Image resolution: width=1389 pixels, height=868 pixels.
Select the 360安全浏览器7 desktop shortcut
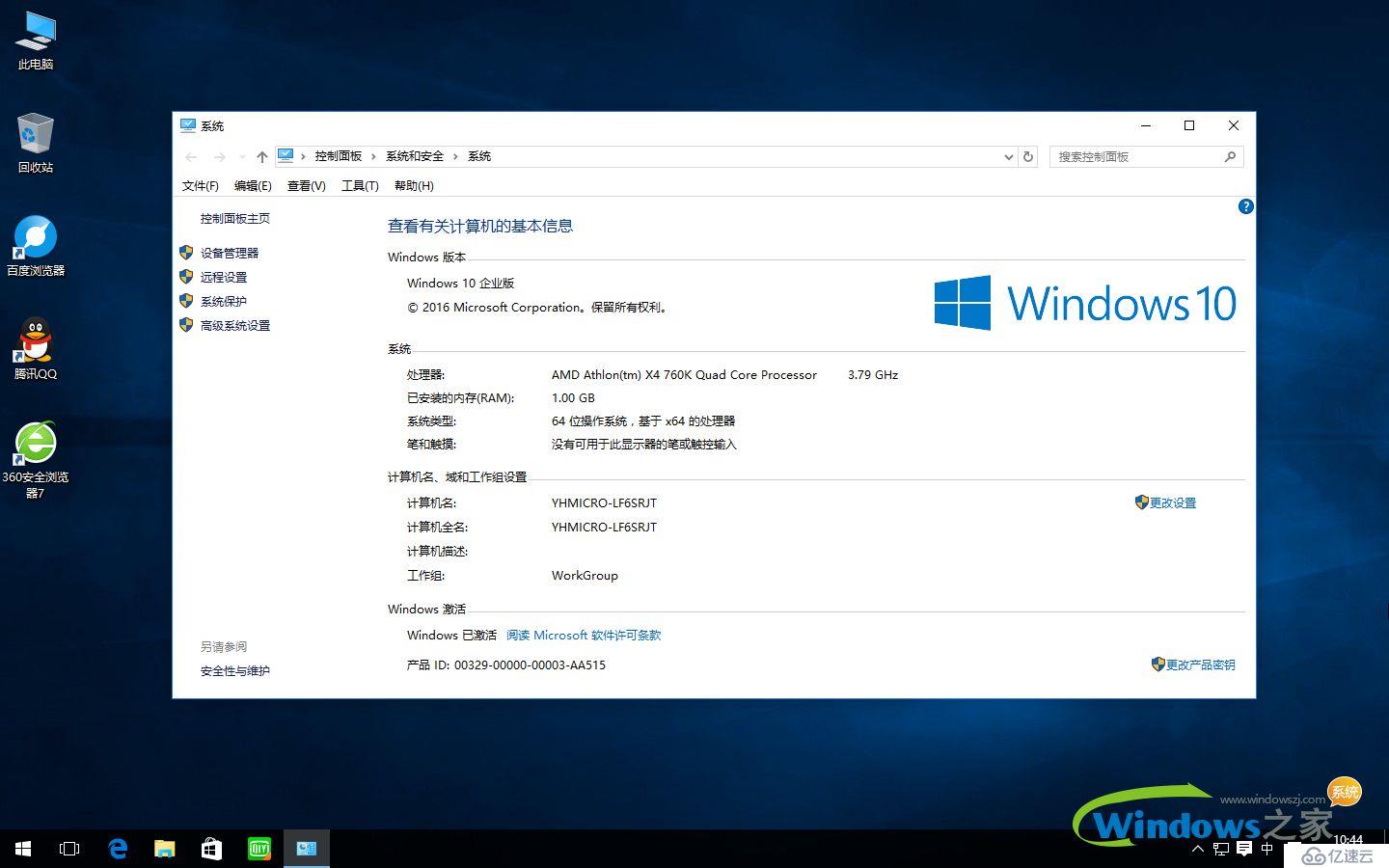tap(36, 460)
